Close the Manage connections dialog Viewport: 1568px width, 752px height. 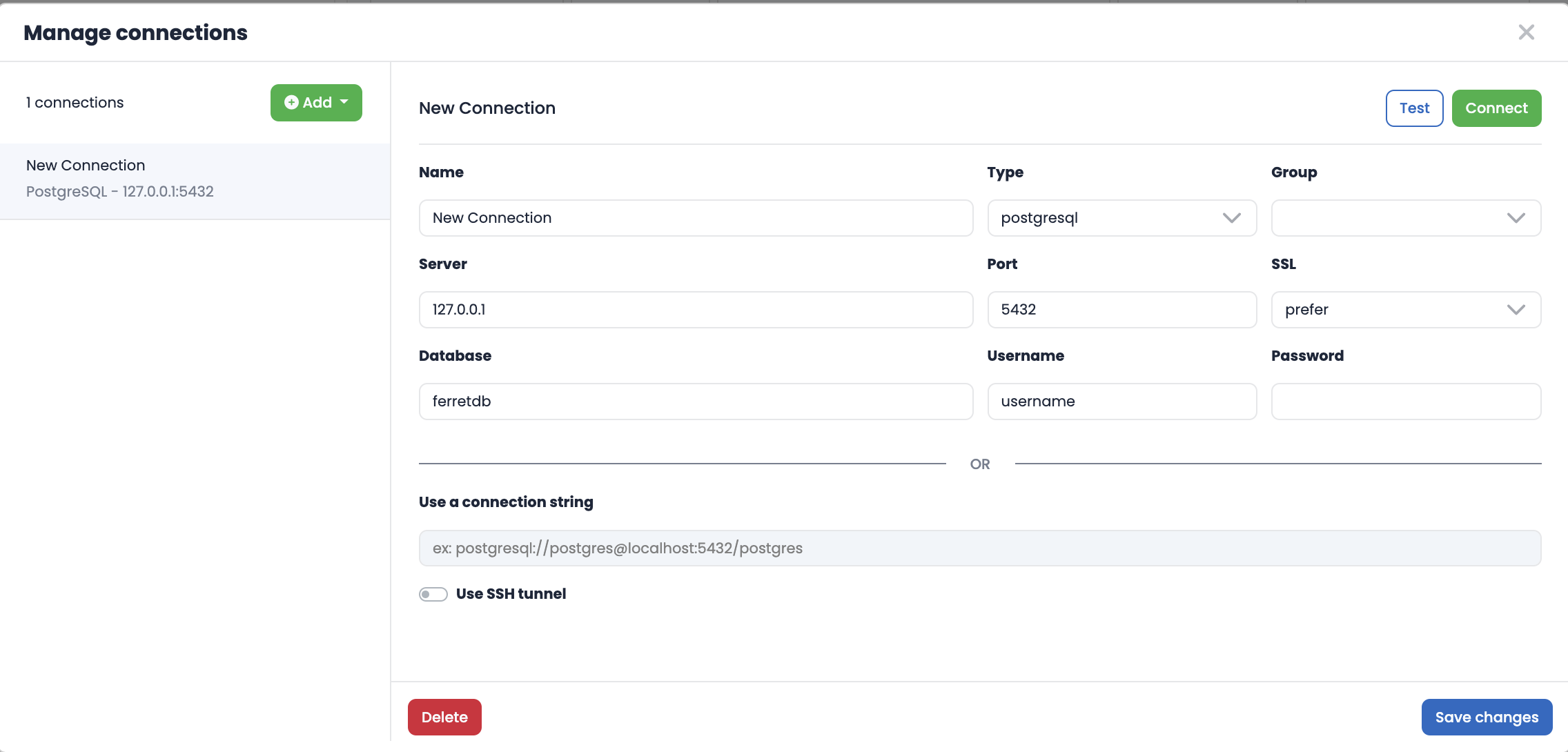(x=1526, y=32)
